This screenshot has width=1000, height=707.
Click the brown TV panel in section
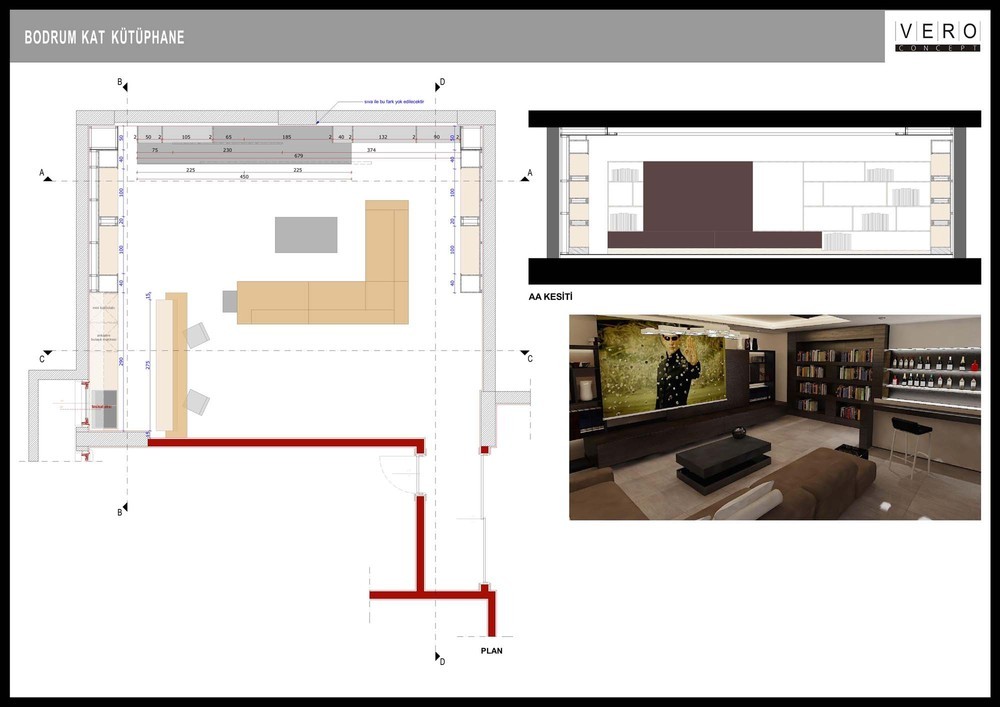click(x=697, y=196)
